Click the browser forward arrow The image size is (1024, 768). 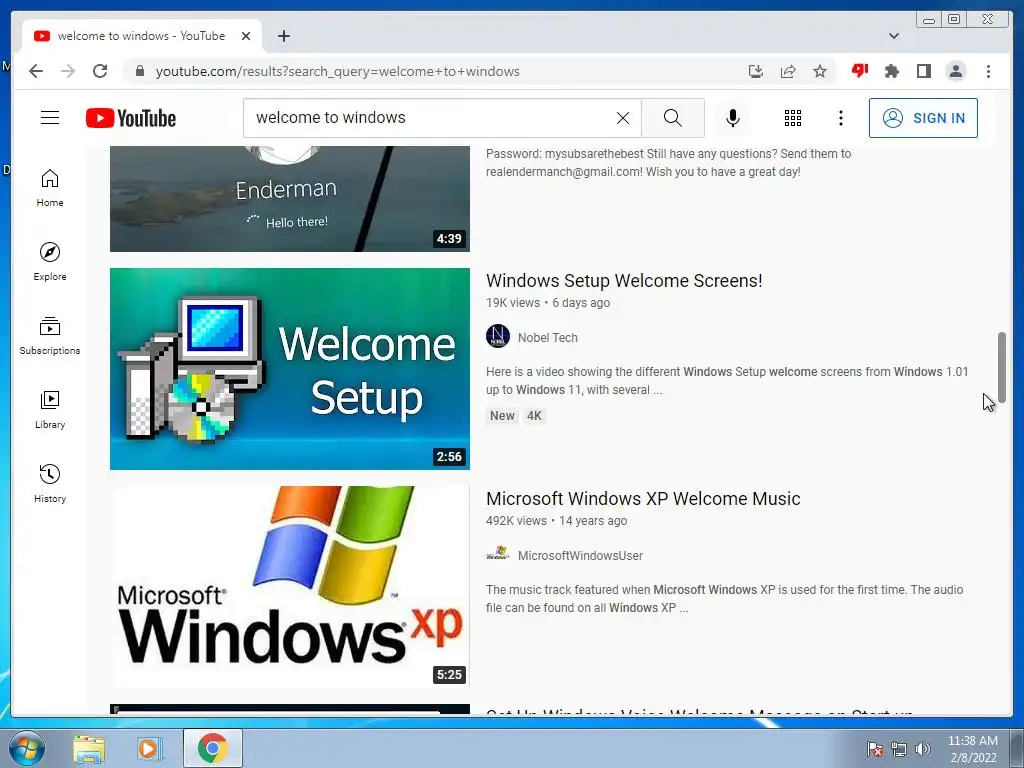click(x=68, y=71)
